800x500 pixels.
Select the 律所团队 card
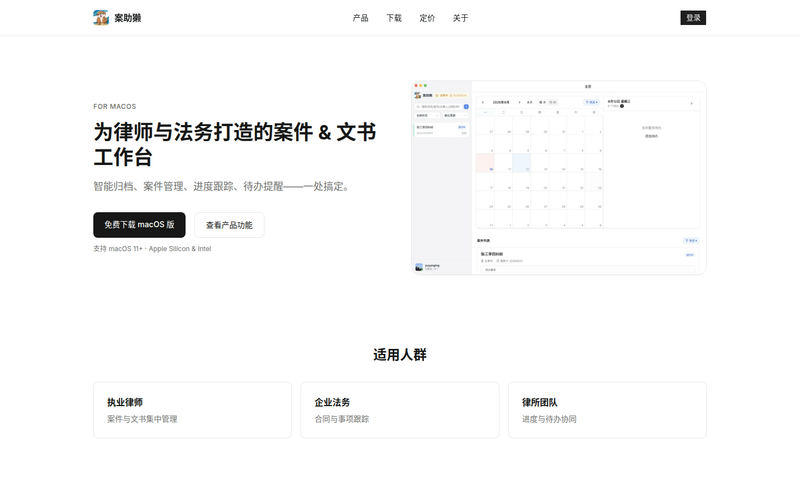point(607,410)
